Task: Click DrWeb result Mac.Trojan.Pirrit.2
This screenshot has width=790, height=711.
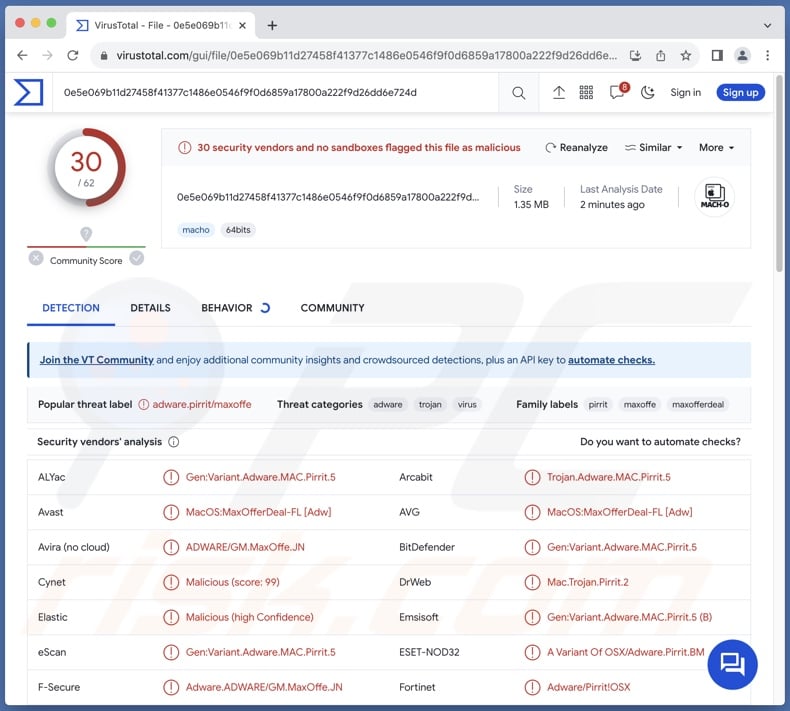Action: 588,582
